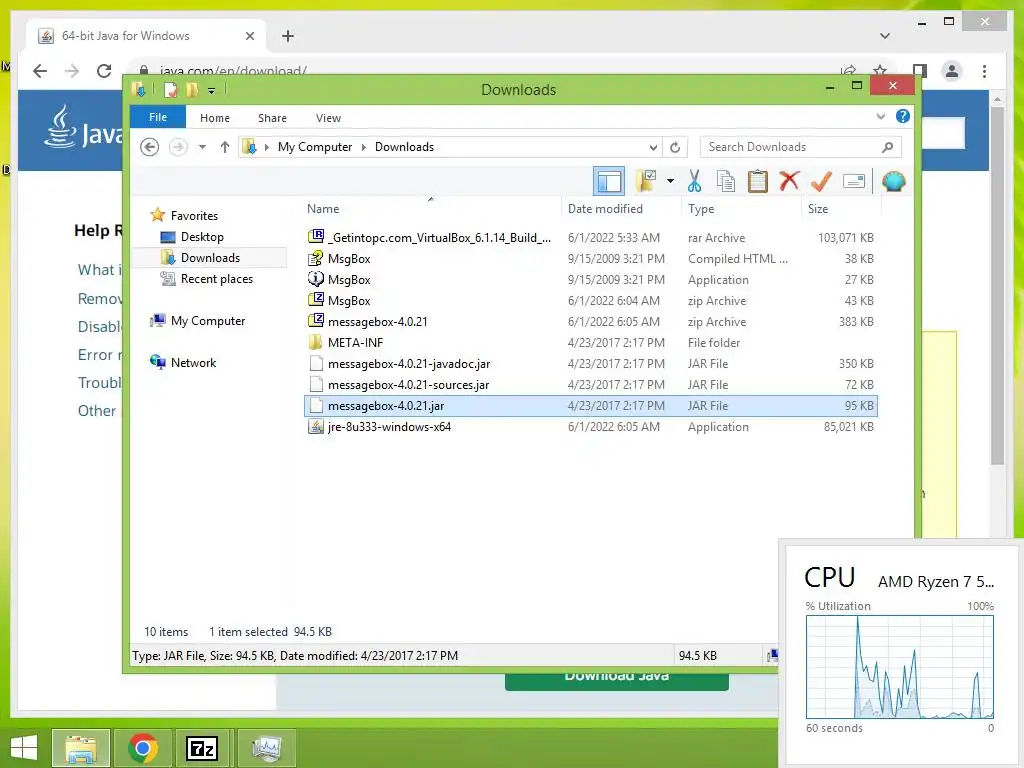Click the blue shell icon in toolbar
This screenshot has height=768, width=1024.
click(893, 181)
